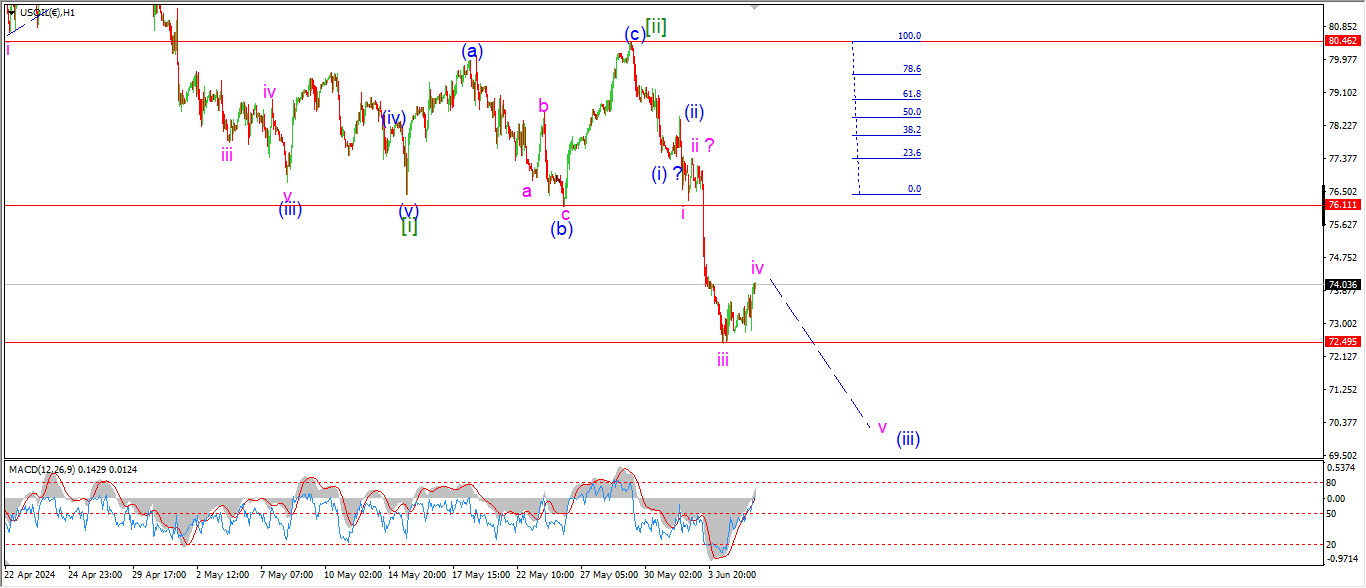Select the 76.111 red price tag
1366x588 pixels.
tap(1341, 204)
